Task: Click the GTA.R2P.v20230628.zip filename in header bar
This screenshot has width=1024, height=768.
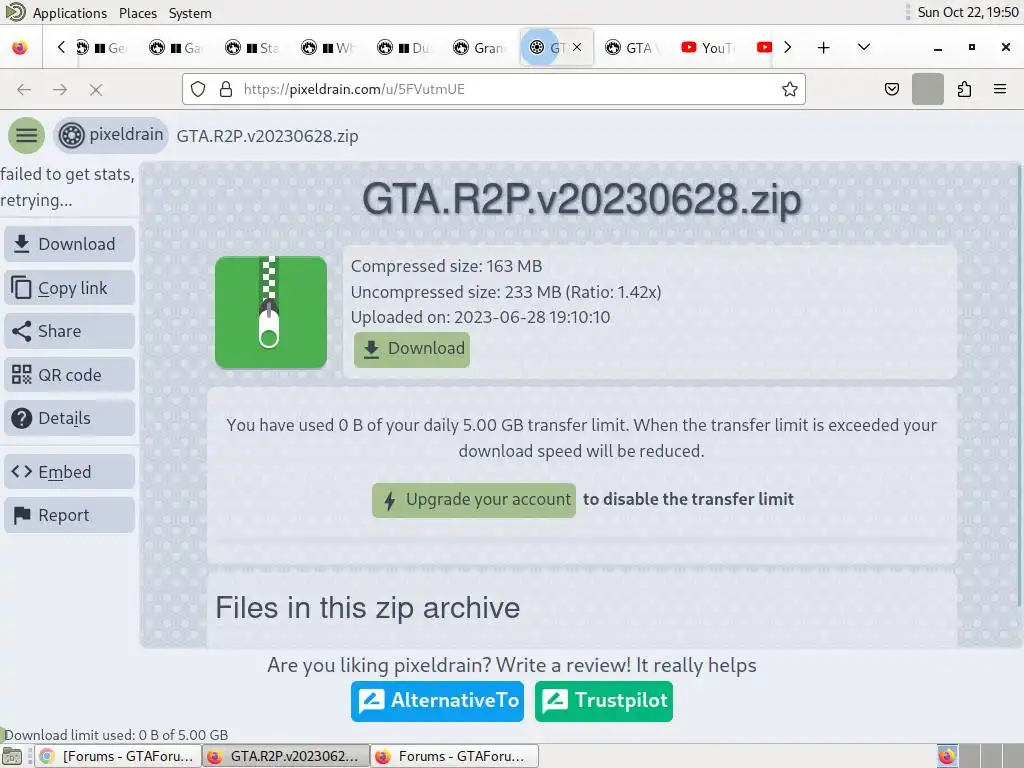Action: (x=267, y=136)
